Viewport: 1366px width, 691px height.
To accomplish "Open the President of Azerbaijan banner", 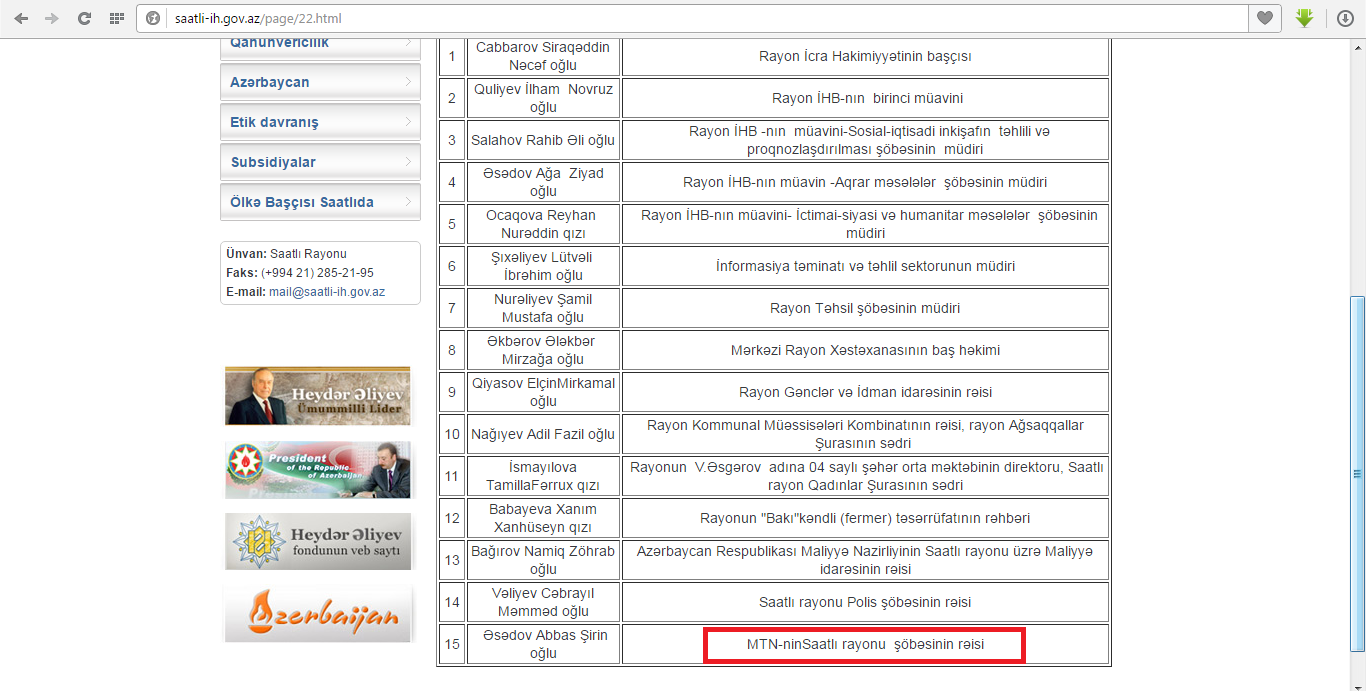I will [x=318, y=469].
